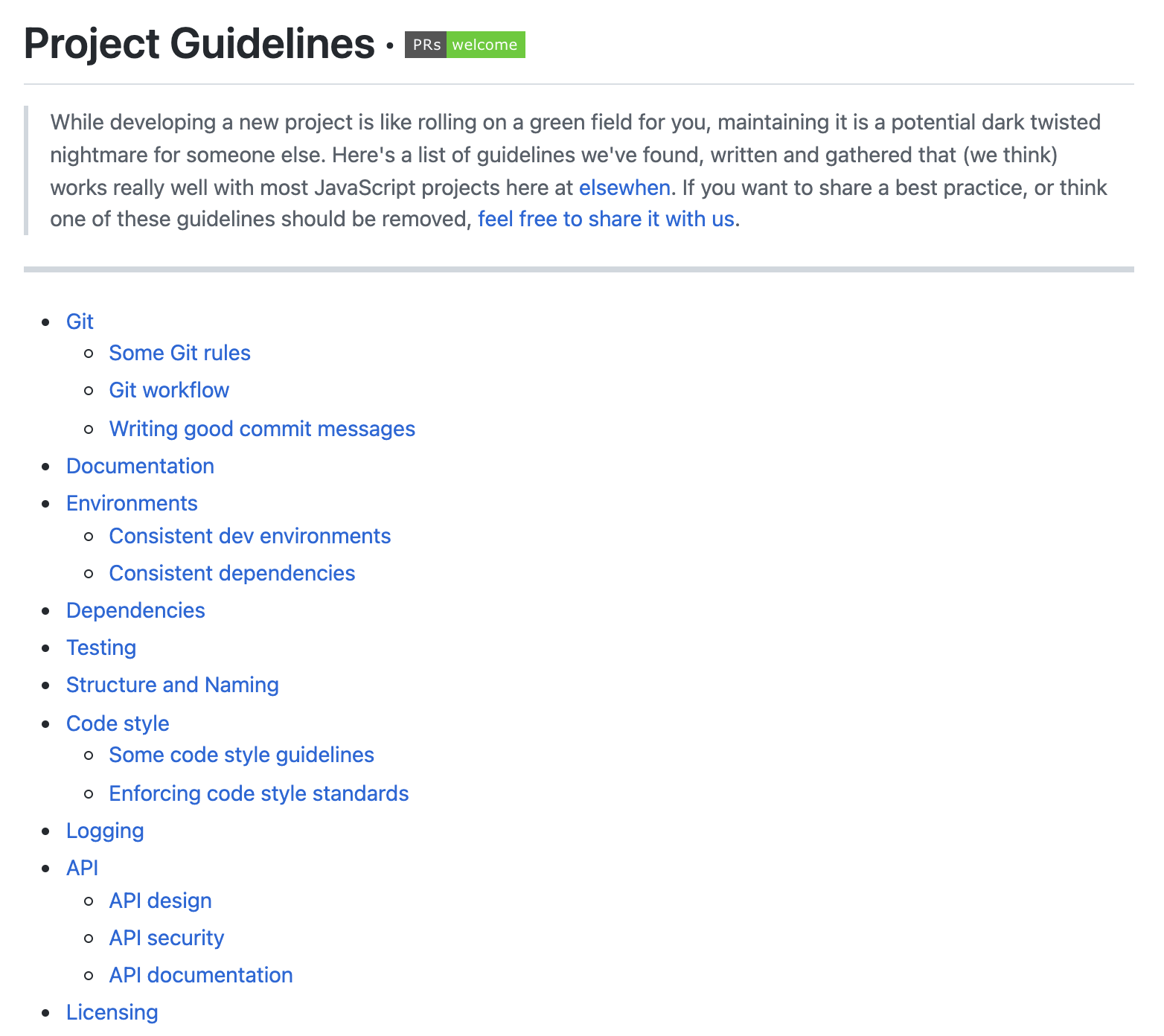Go to Structure and Naming
The width and height of the screenshot is (1164, 1036).
click(x=172, y=685)
